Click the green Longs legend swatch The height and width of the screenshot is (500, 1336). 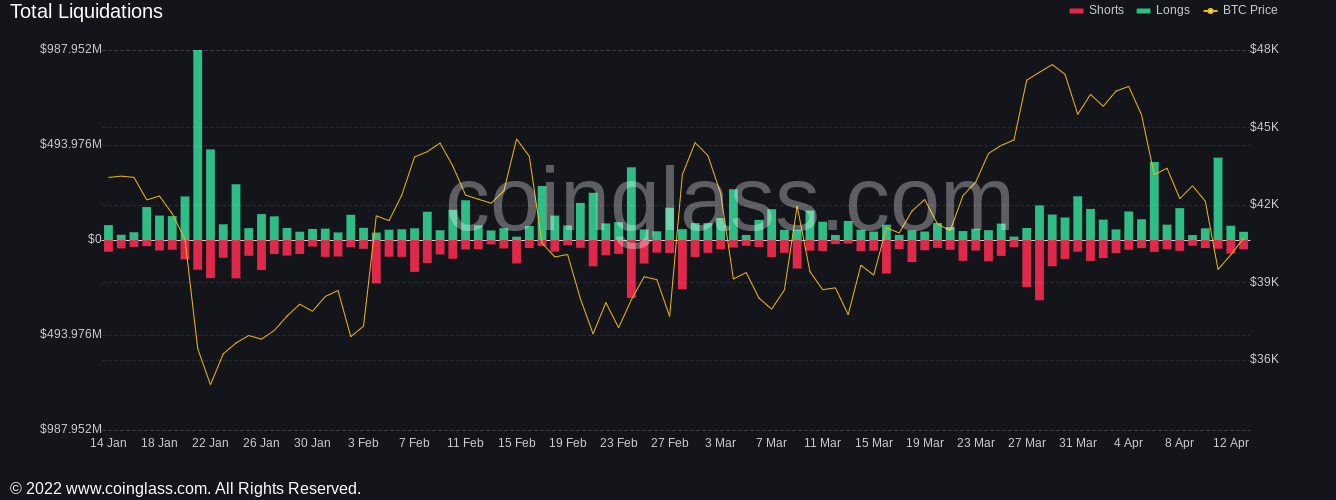(x=1143, y=11)
